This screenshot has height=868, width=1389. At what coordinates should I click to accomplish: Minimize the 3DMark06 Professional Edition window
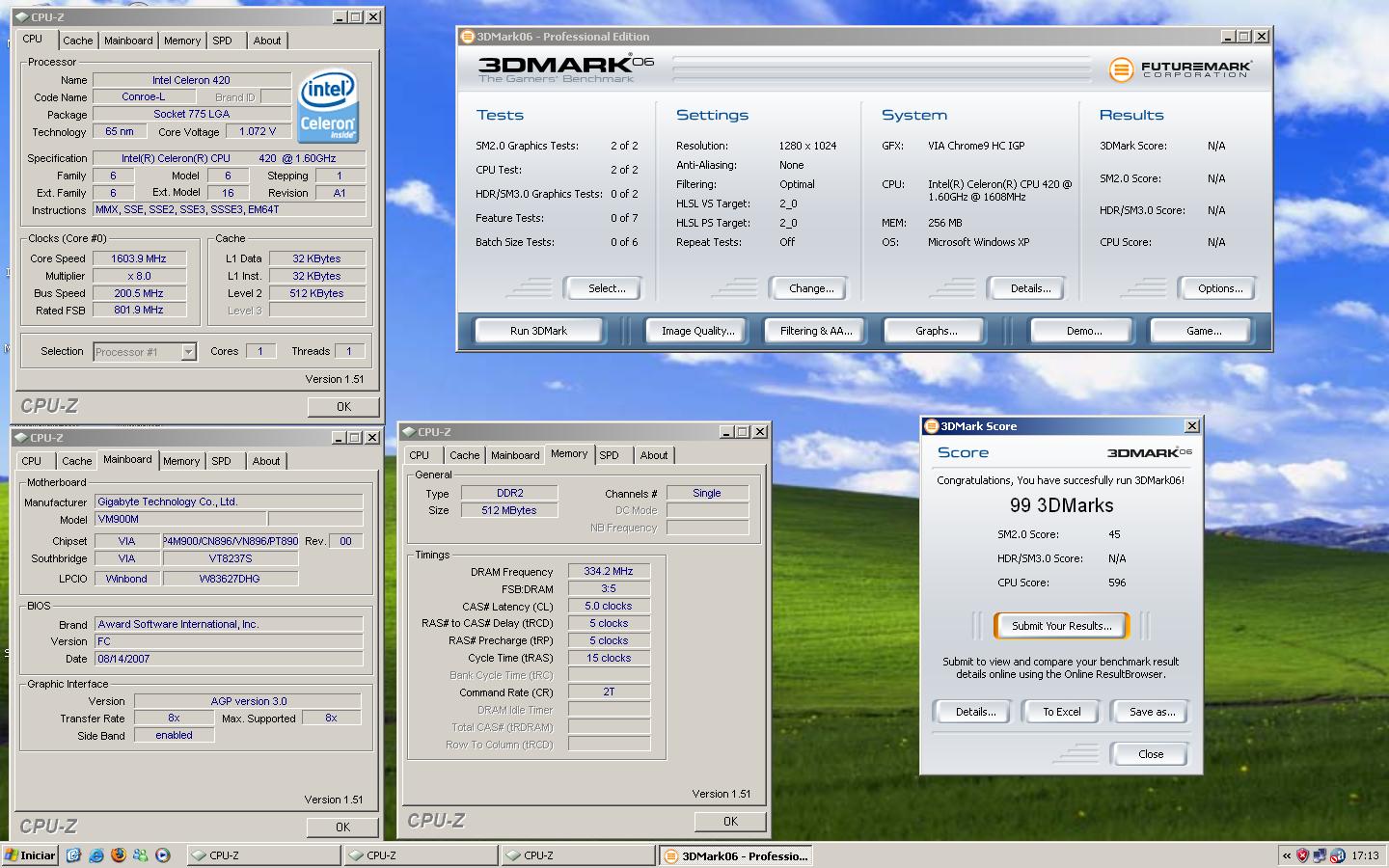click(1228, 37)
